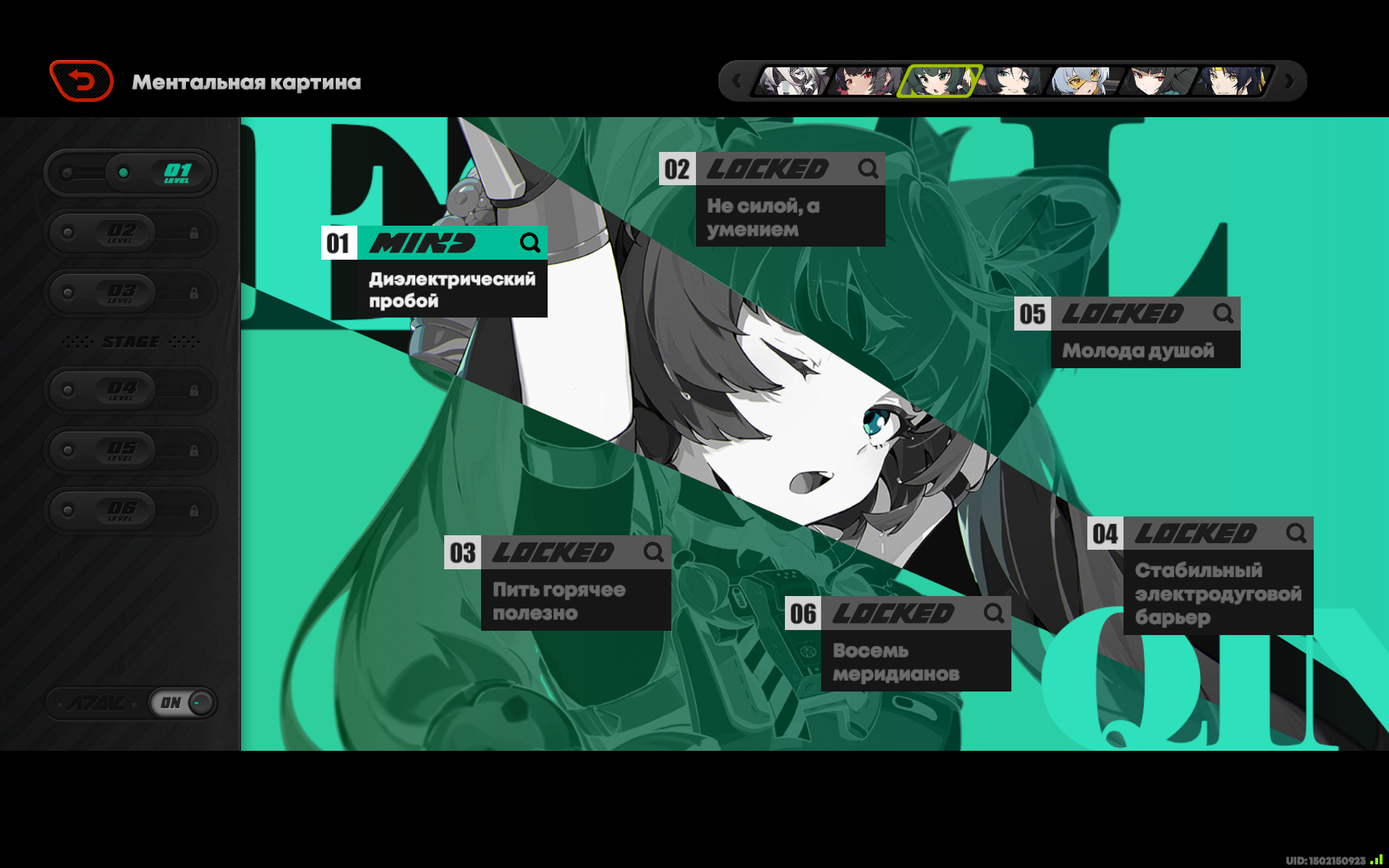This screenshot has width=1389, height=868.
Task: Select locked level 03 in the sidebar
Action: point(130,293)
